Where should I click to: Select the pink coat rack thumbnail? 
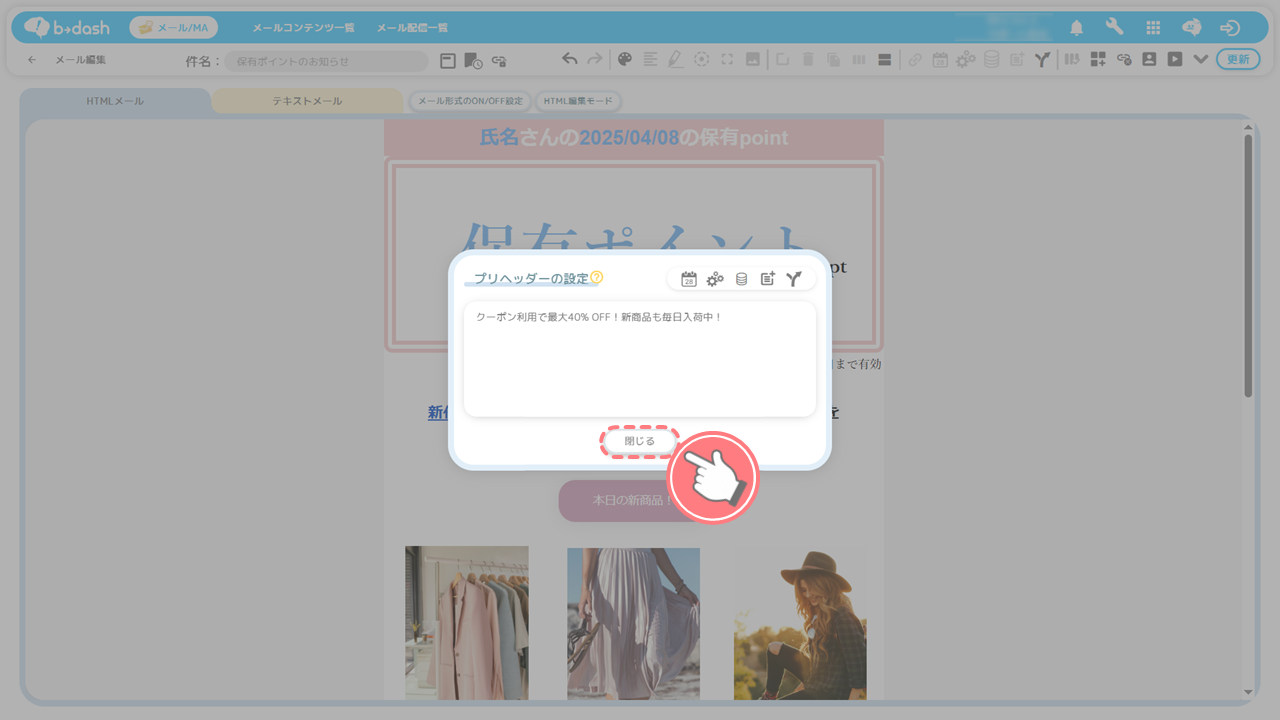(x=467, y=623)
